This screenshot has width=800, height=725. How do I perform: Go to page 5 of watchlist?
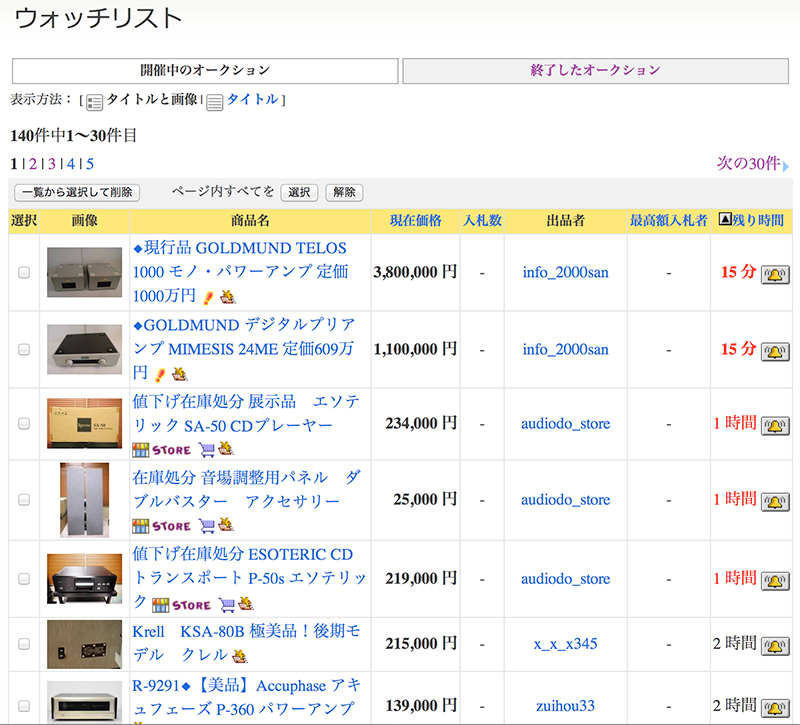point(90,164)
